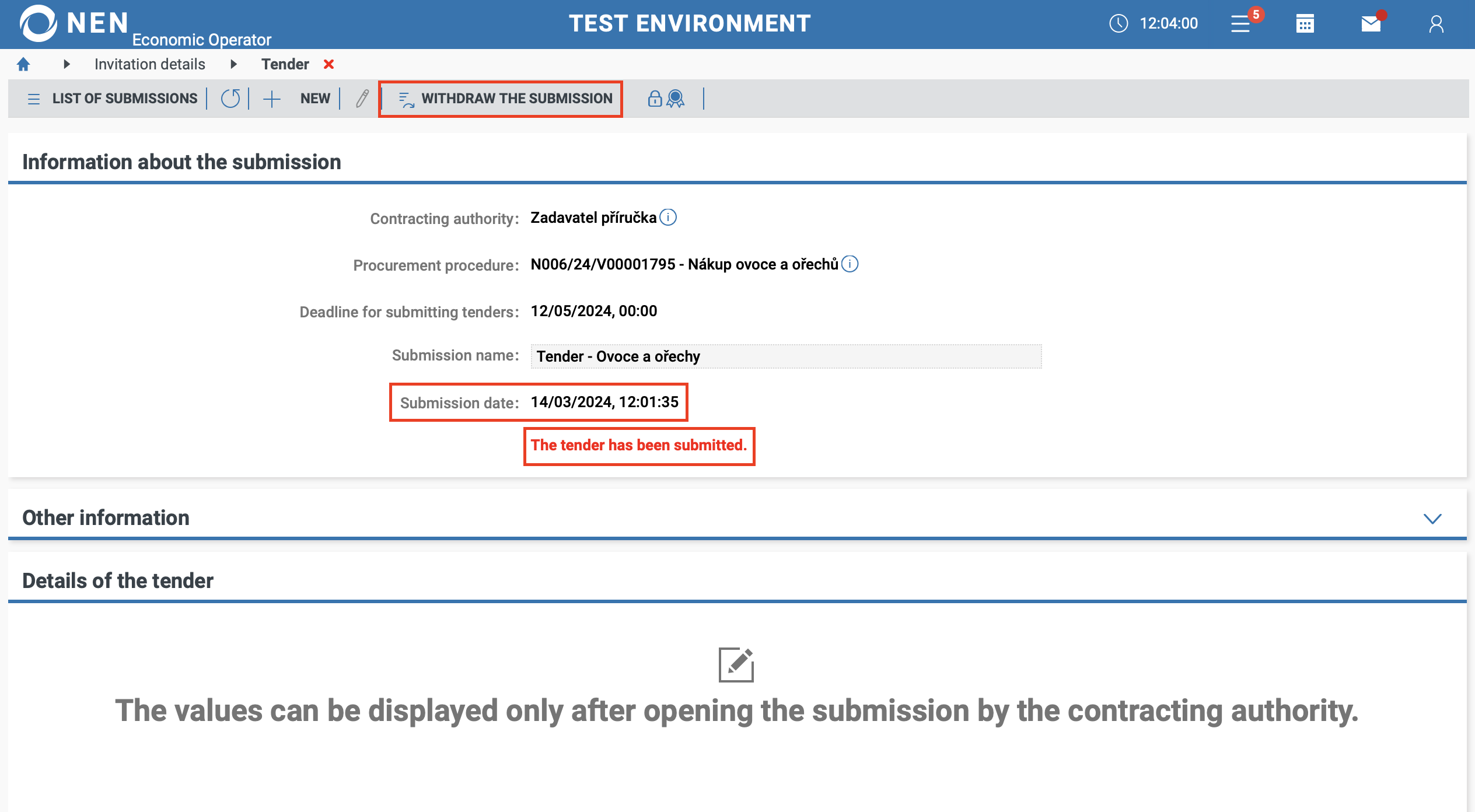The height and width of the screenshot is (812, 1475).
Task: Expand breadcrumb arrow before Invitation details
Action: (x=67, y=64)
